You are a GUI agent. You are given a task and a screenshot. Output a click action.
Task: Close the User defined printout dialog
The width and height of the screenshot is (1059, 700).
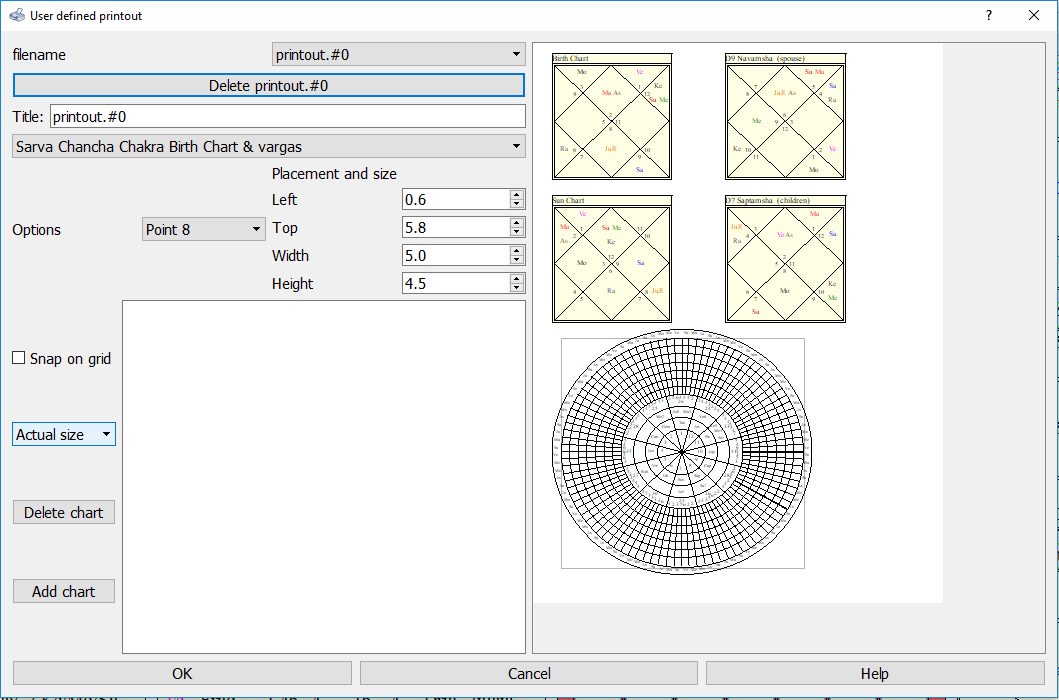(x=1033, y=15)
